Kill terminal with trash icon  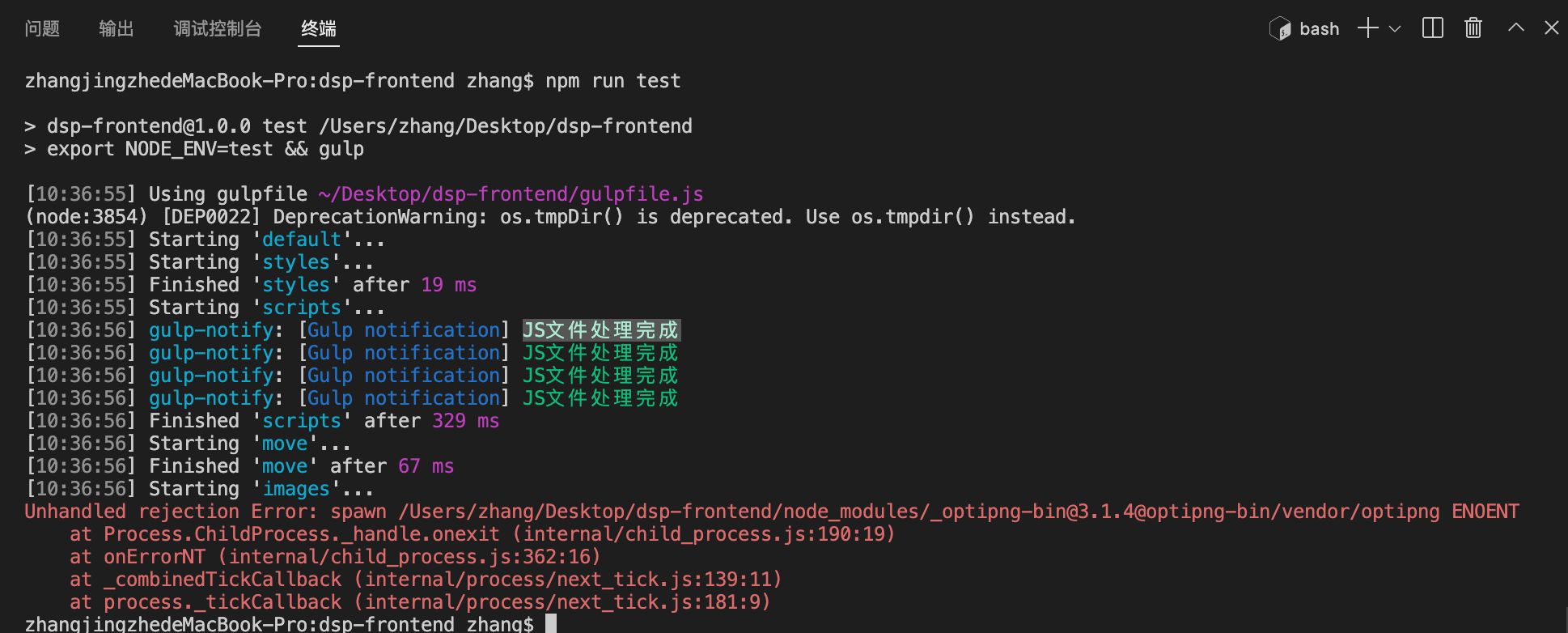pos(1473,28)
